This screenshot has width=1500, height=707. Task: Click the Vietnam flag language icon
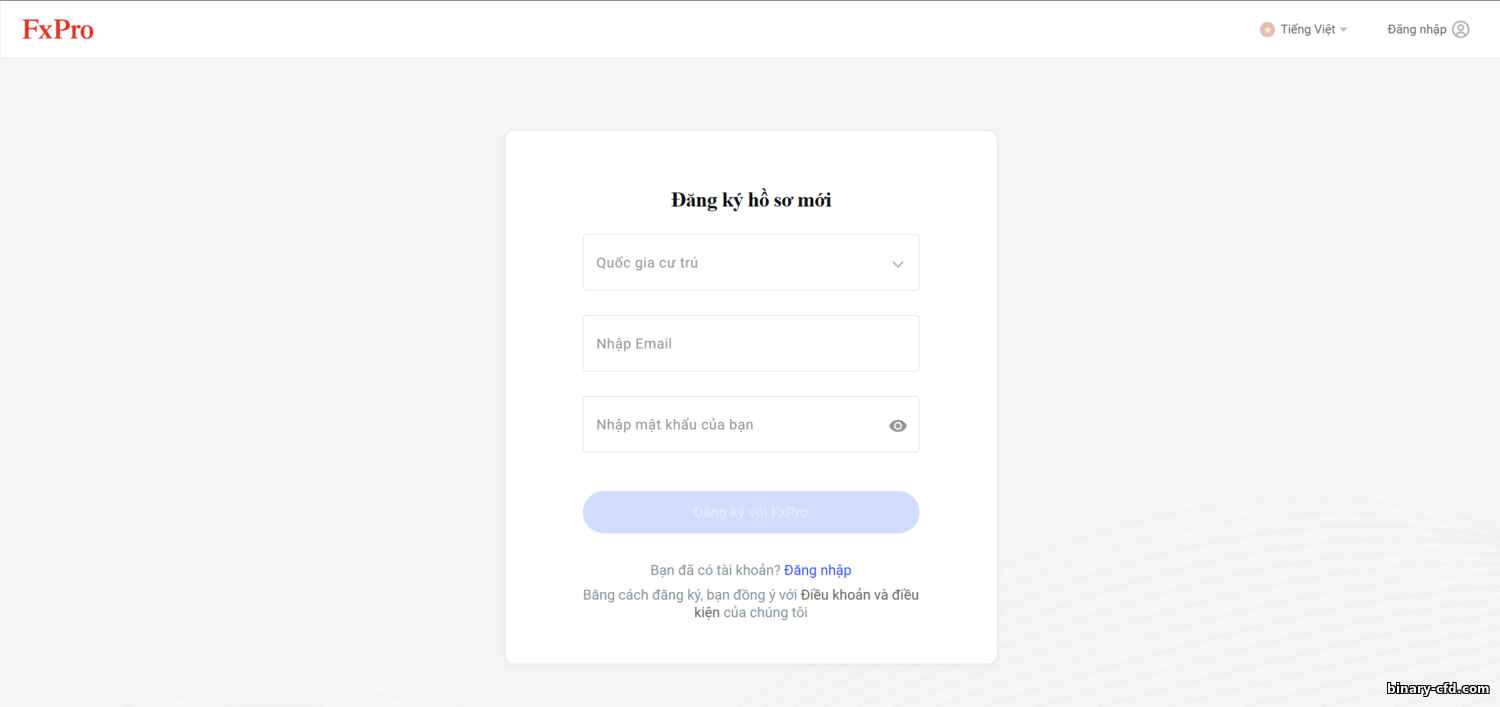coord(1267,30)
